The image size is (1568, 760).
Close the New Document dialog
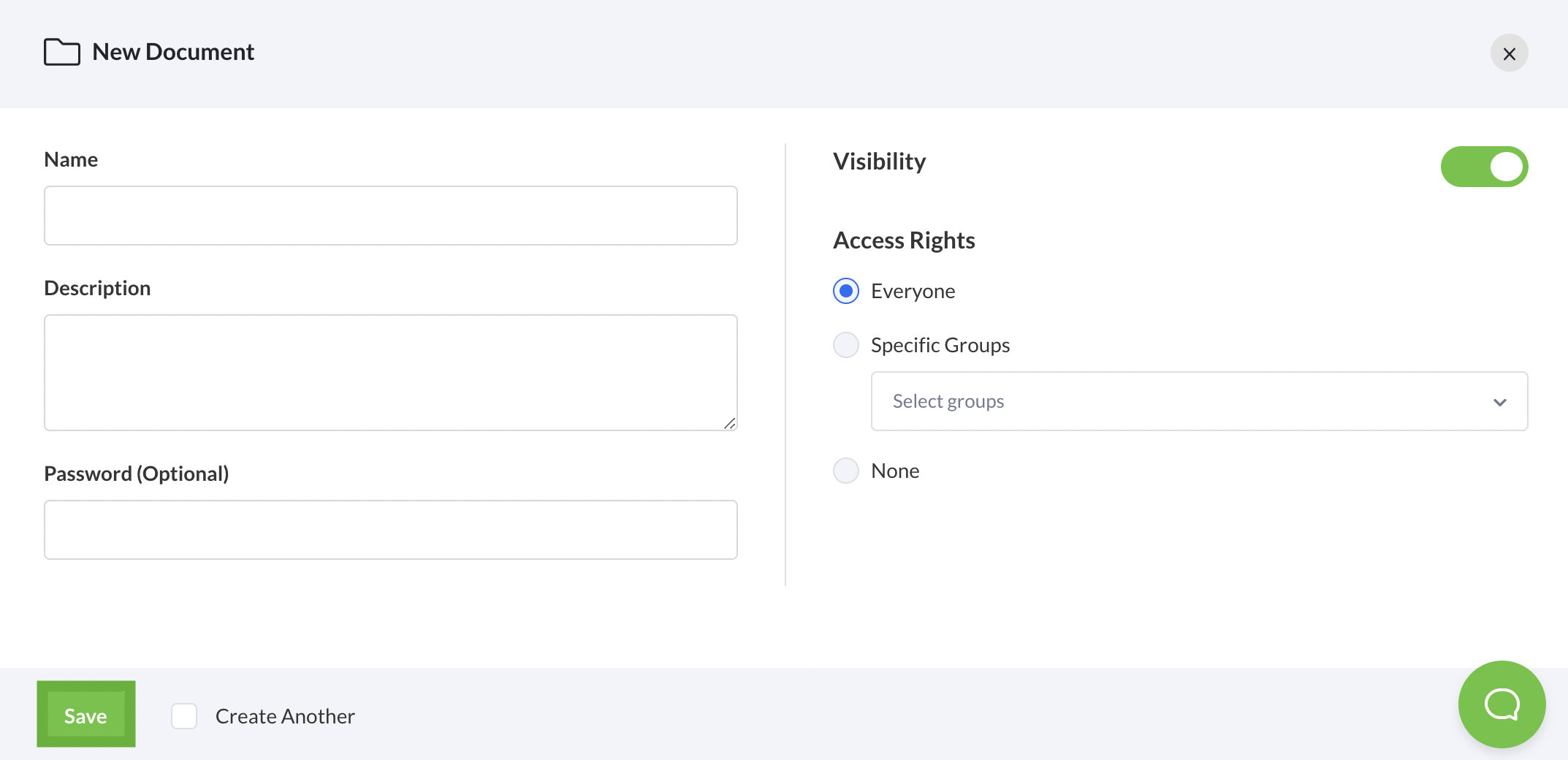click(x=1509, y=53)
